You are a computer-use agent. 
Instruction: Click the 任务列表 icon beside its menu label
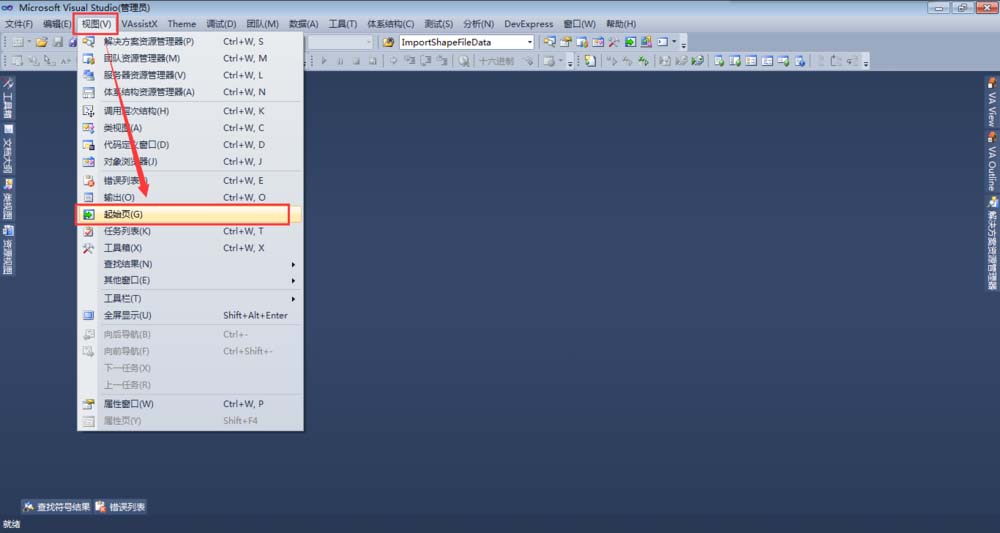(x=89, y=231)
